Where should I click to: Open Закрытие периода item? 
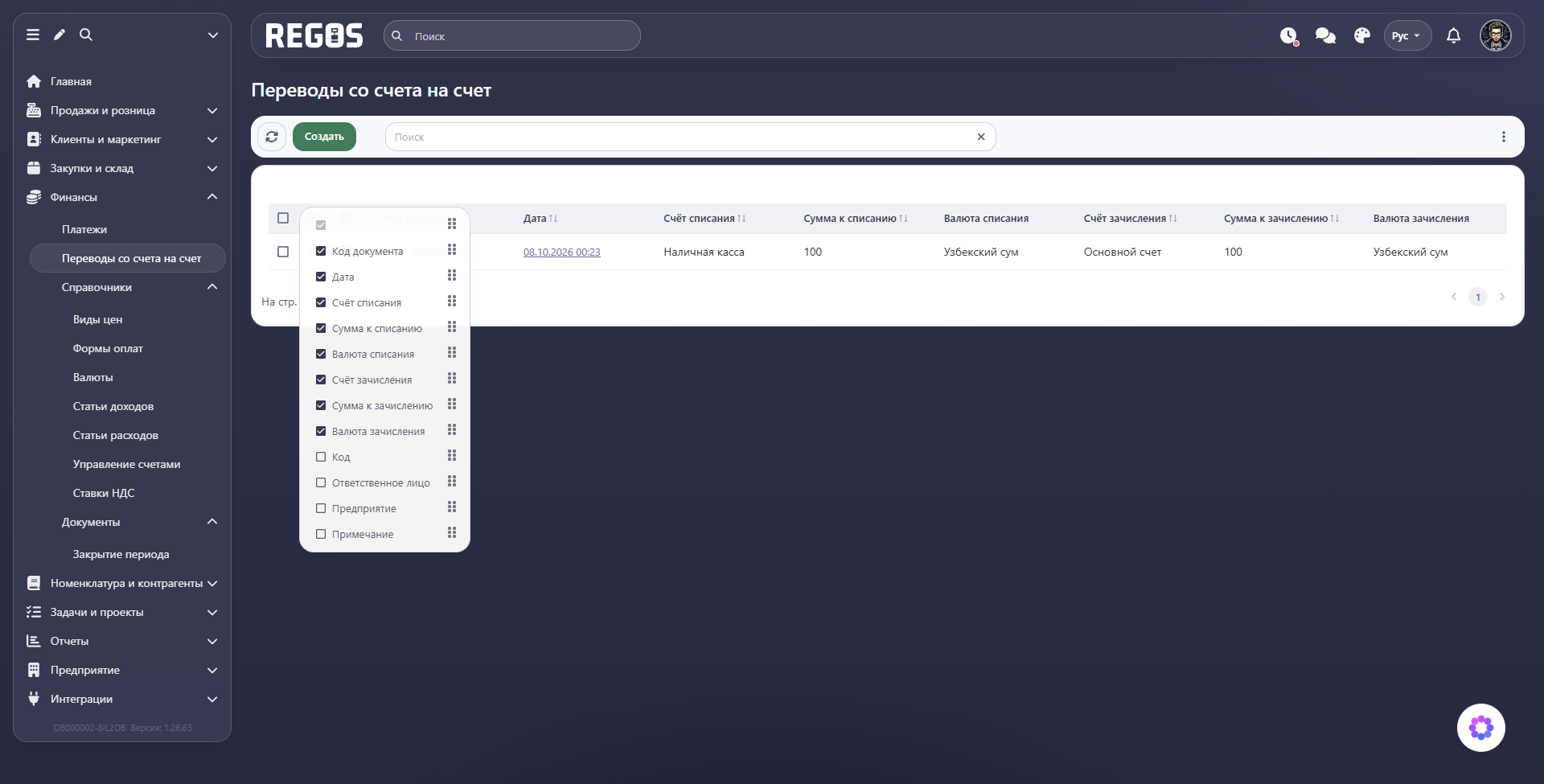(x=121, y=554)
